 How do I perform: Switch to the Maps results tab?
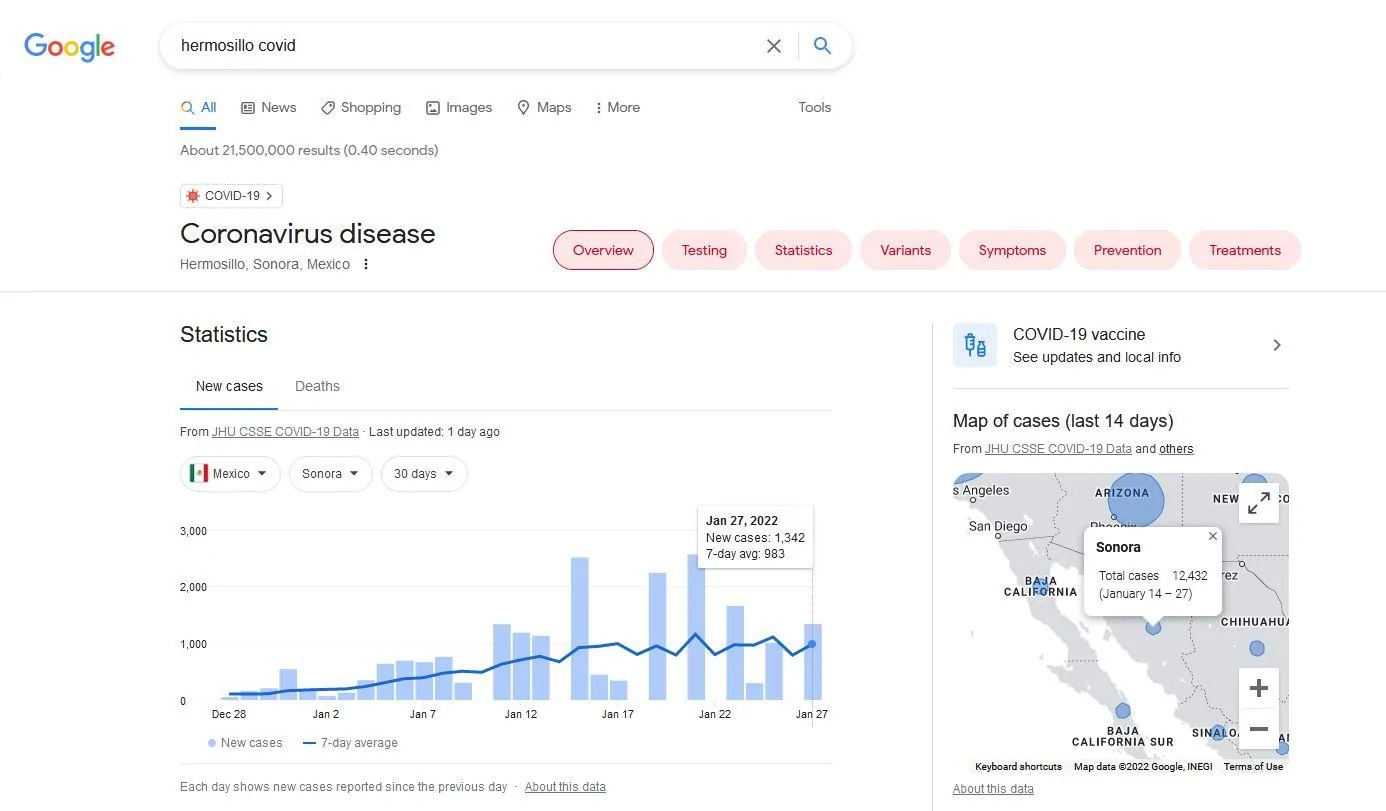(544, 107)
